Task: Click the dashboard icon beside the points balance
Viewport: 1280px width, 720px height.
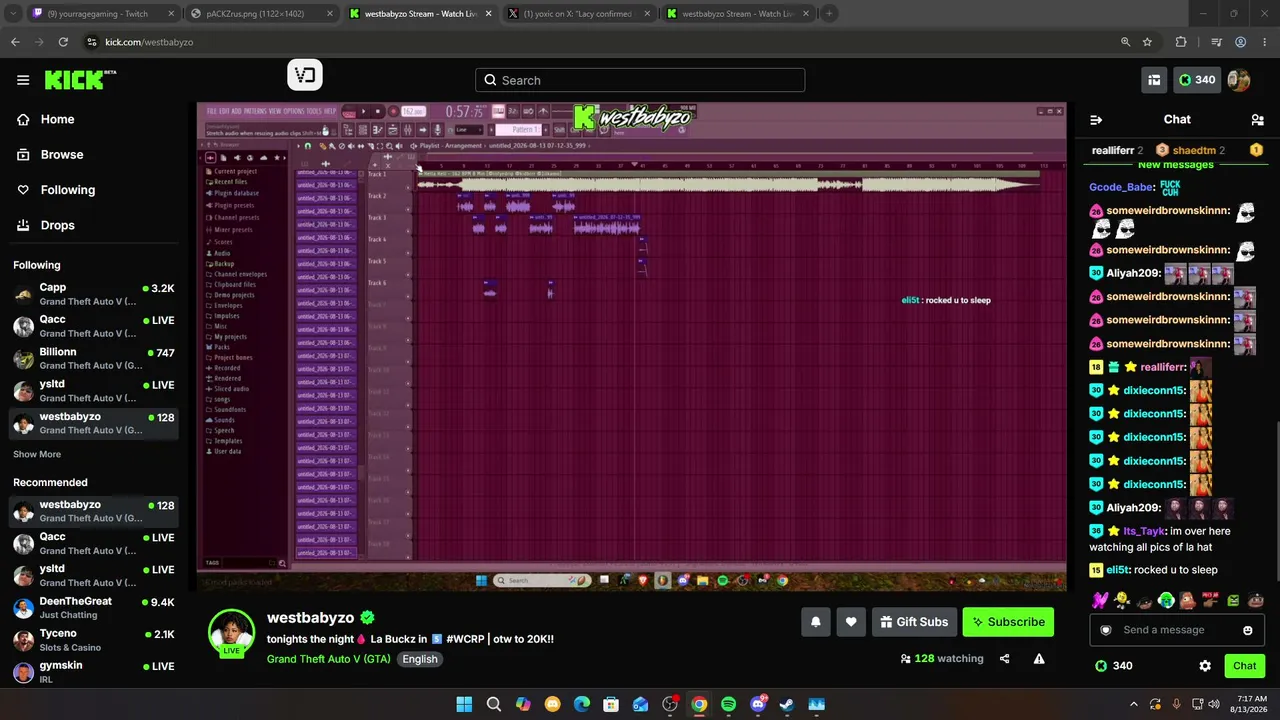Action: (1154, 80)
